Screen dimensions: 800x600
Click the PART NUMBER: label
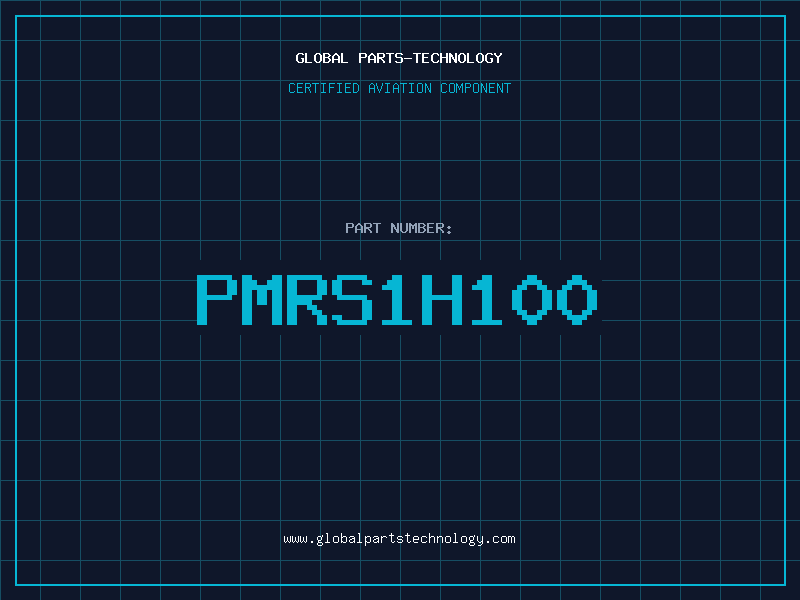click(x=398, y=228)
